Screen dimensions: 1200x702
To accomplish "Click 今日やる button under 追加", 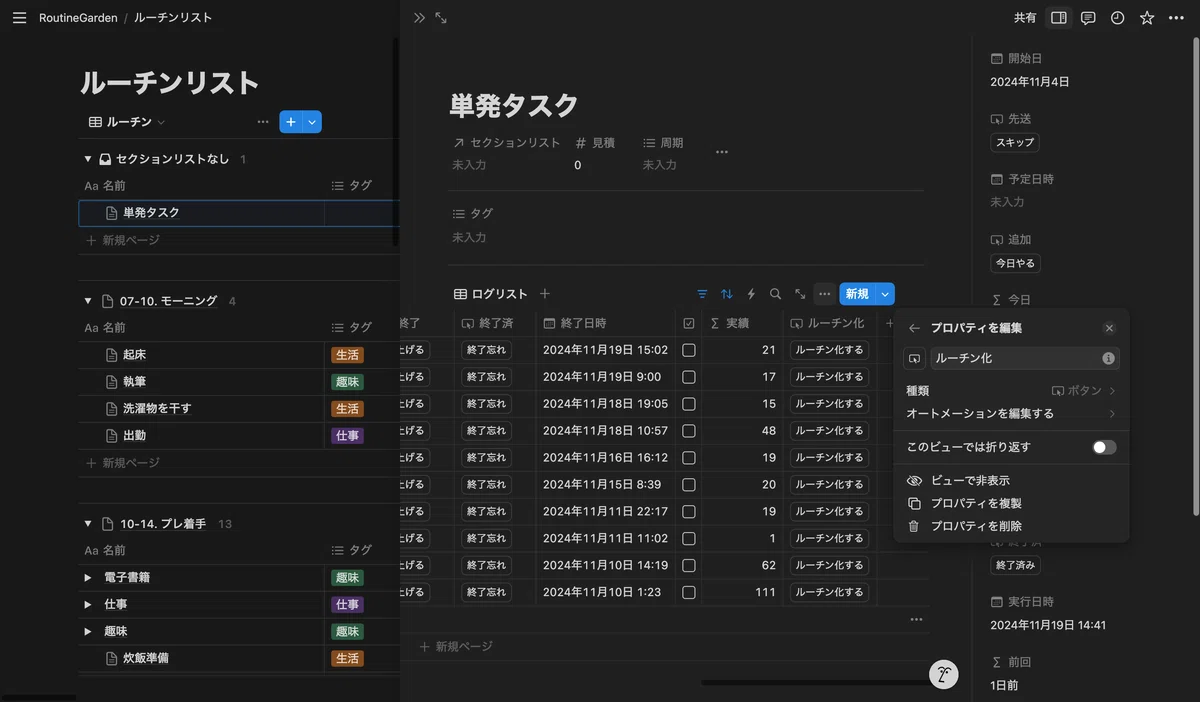I will coord(1015,263).
